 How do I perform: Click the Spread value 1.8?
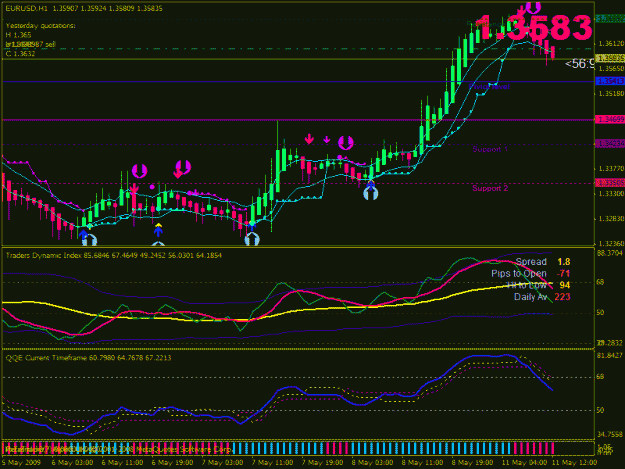click(564, 262)
